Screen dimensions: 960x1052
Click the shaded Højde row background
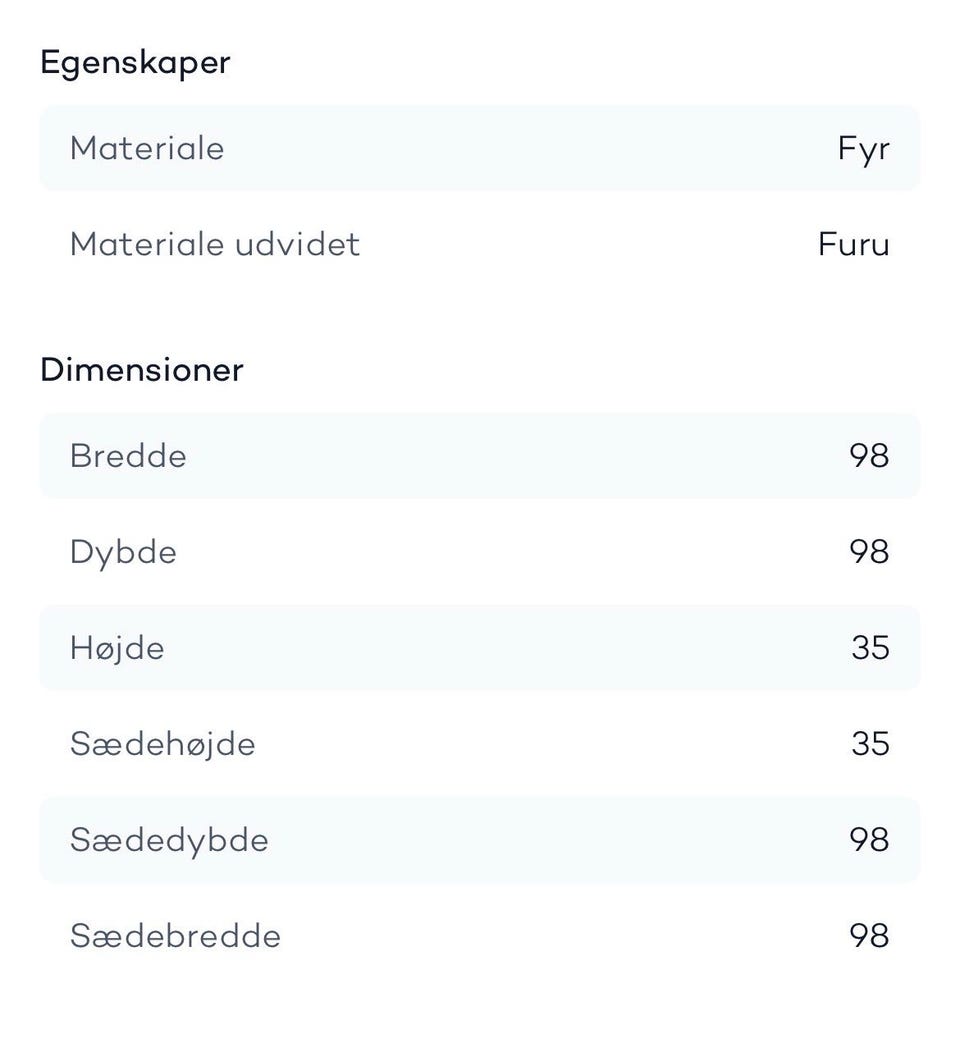[480, 648]
